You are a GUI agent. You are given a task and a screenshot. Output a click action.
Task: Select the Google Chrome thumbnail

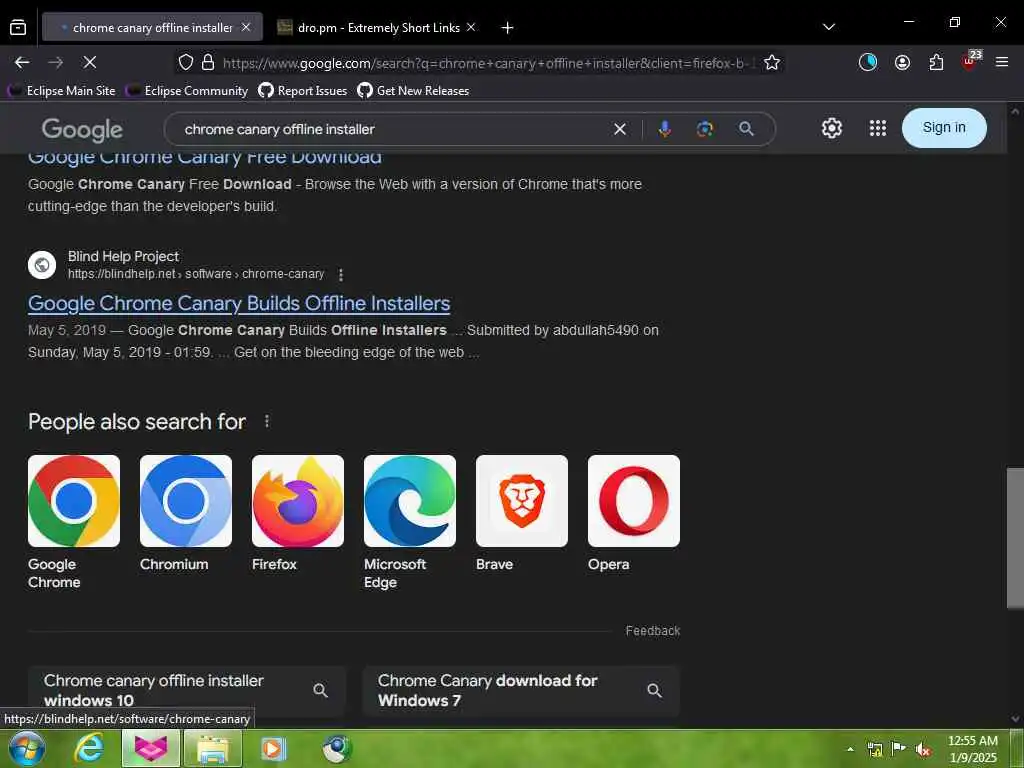click(x=74, y=501)
